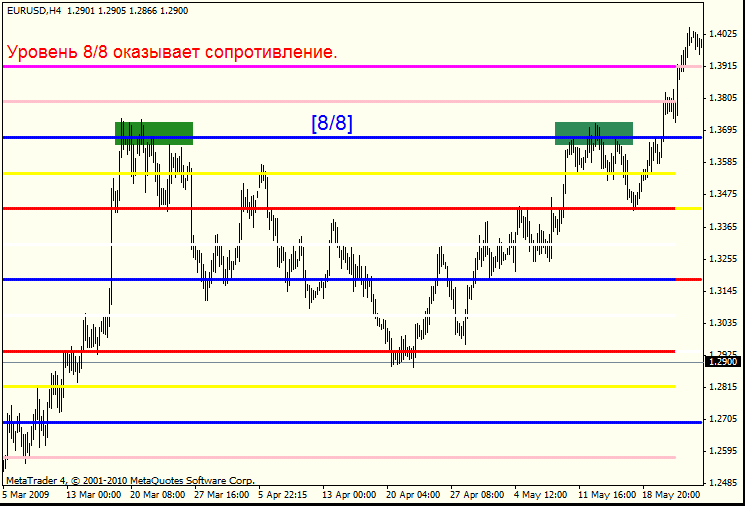
Task: Select the magenta horizontal line at 1.3915
Action: (x=339, y=67)
